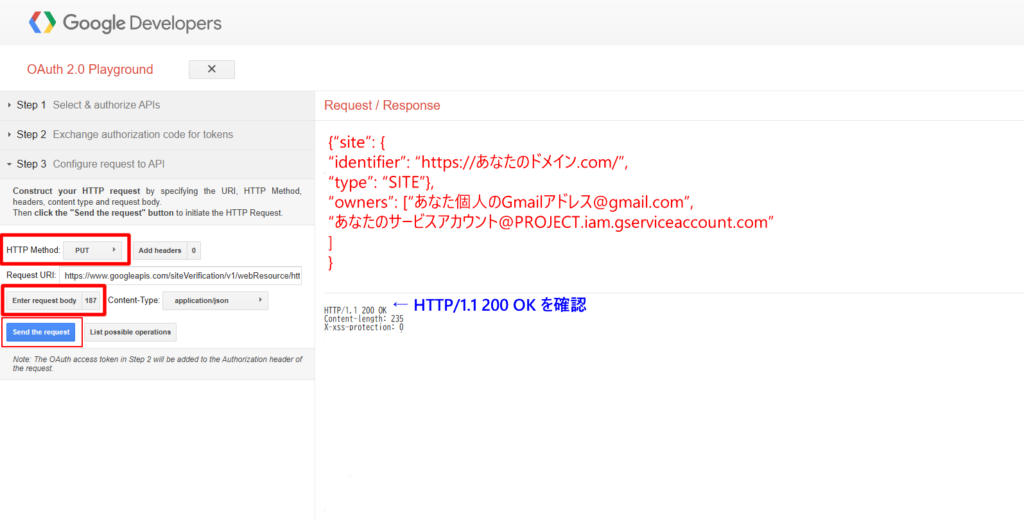Click the Send the request button
The image size is (1024, 520).
(41, 332)
